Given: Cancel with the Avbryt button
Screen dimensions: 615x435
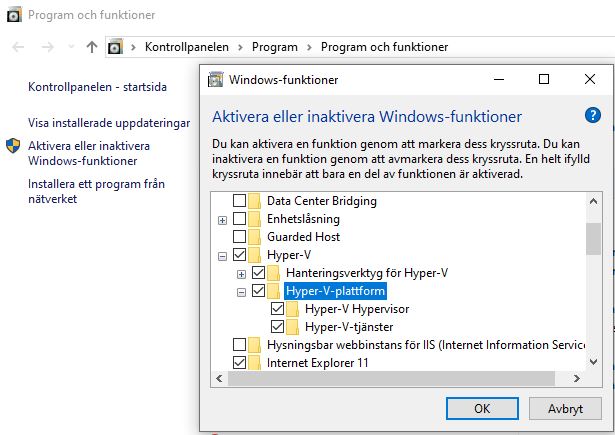Looking at the screenshot, I should (565, 409).
